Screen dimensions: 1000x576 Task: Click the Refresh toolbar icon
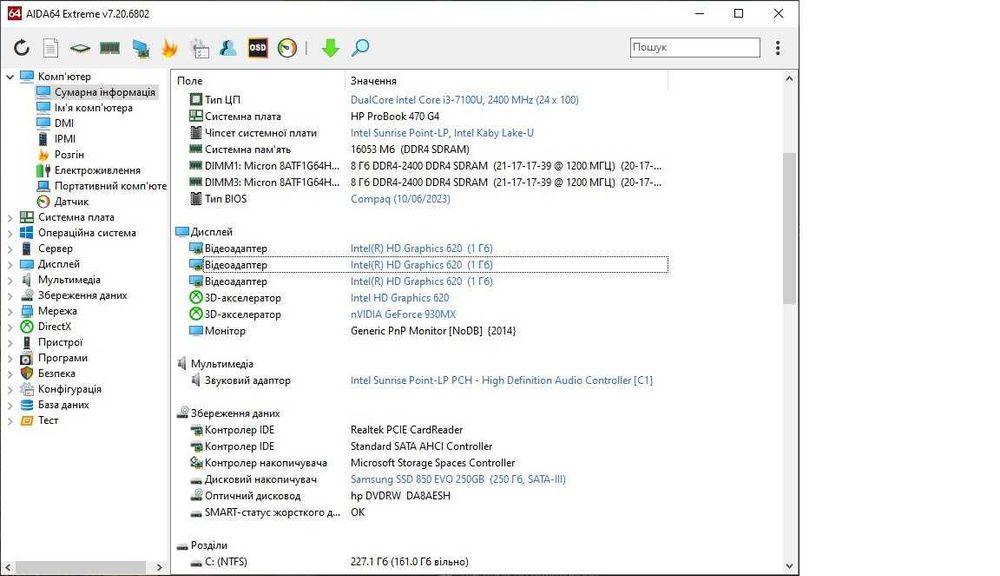(x=22, y=48)
